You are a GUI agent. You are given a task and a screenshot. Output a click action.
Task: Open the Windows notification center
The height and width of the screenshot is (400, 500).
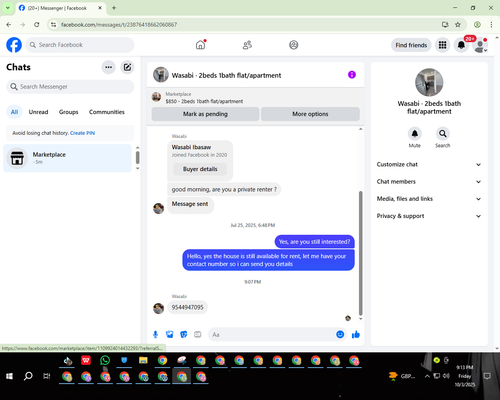tap(487, 376)
